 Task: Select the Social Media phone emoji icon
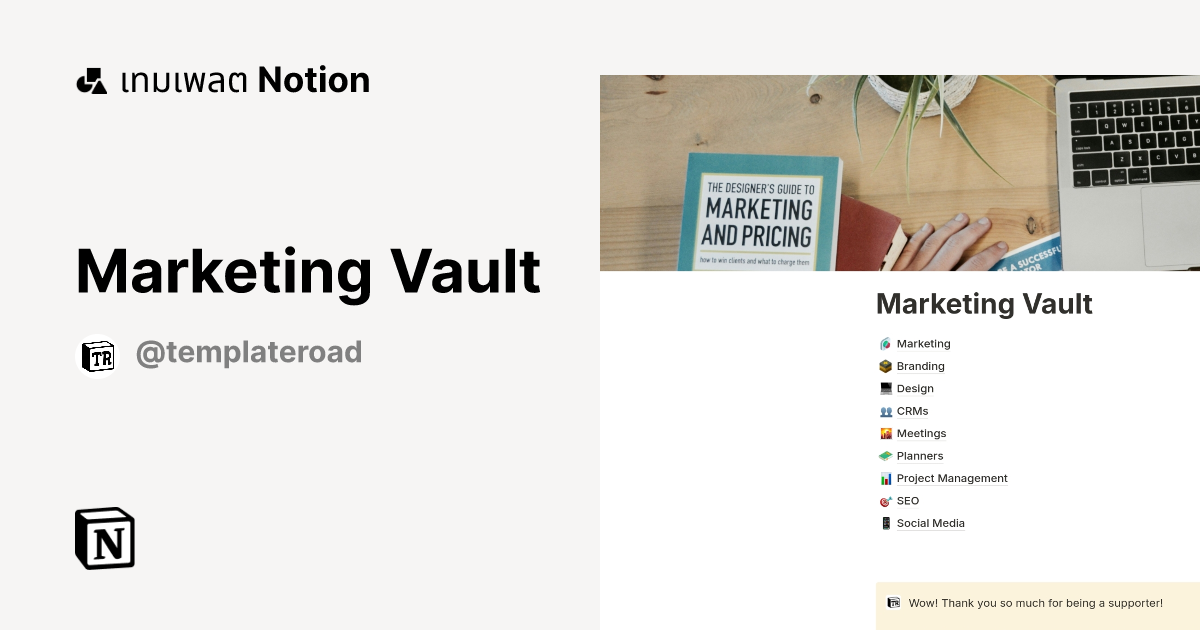pyautogui.click(x=885, y=523)
